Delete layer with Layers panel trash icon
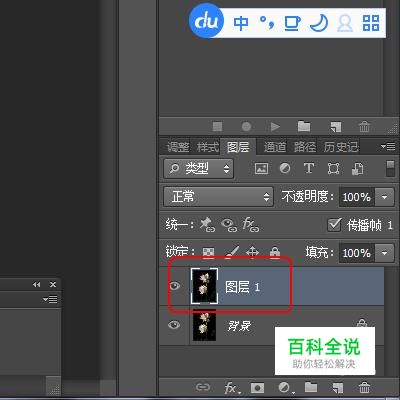400x400 pixels. point(364,388)
